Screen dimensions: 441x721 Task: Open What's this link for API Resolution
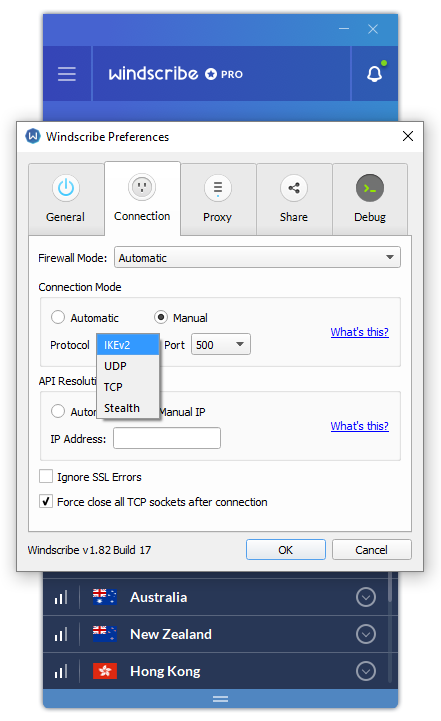point(359,426)
